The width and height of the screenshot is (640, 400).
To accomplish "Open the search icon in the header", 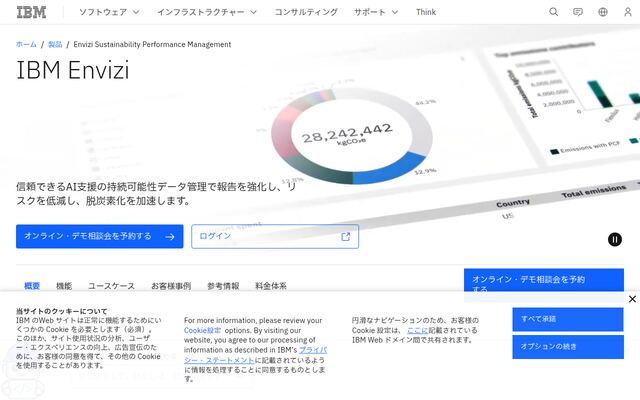I will (553, 12).
